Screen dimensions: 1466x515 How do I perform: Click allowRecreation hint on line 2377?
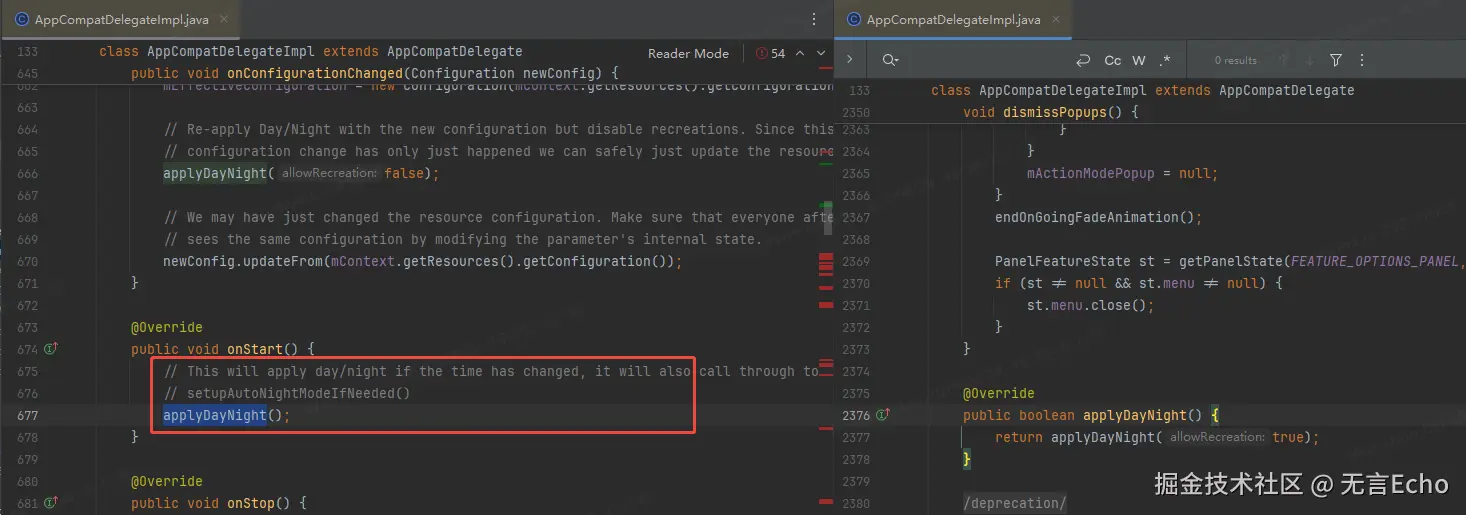coord(1216,437)
